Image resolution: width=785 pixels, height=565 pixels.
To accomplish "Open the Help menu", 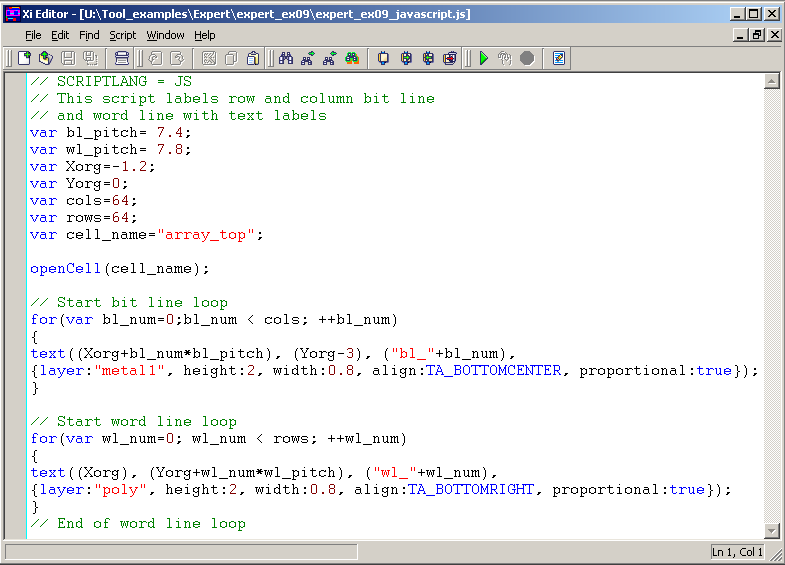I will pos(204,35).
